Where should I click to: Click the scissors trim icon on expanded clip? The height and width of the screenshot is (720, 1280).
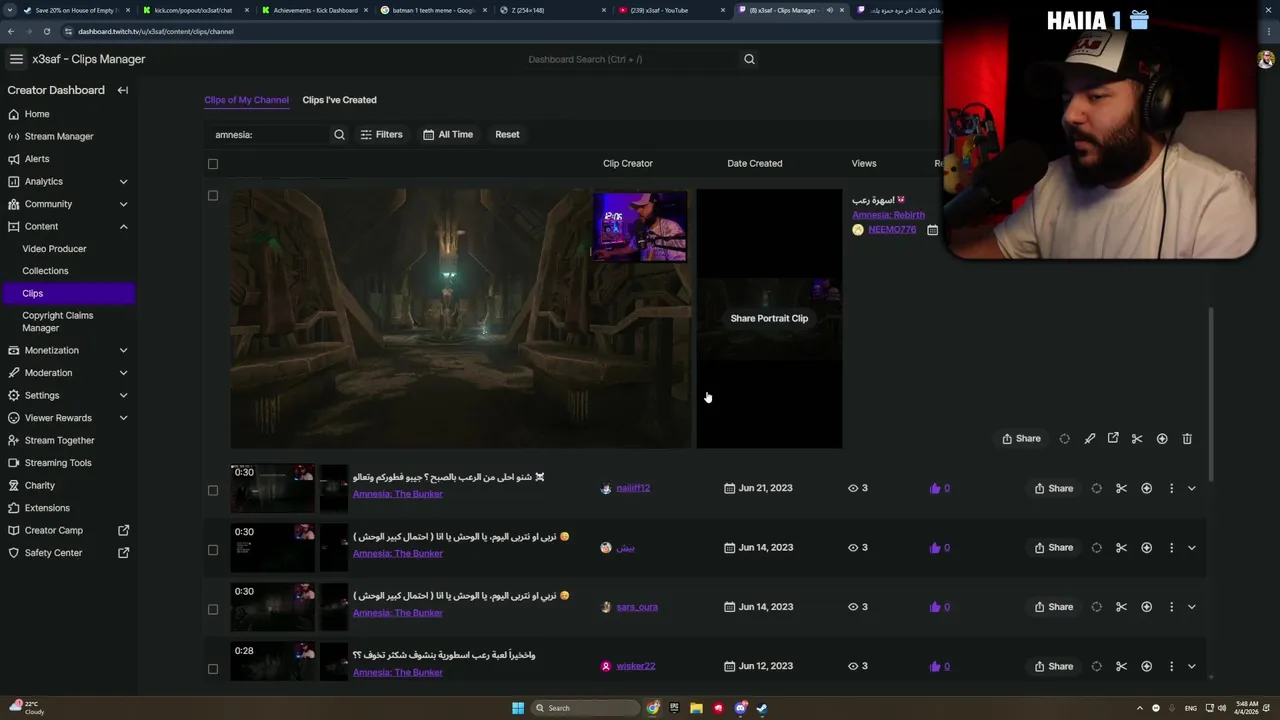click(x=1137, y=438)
